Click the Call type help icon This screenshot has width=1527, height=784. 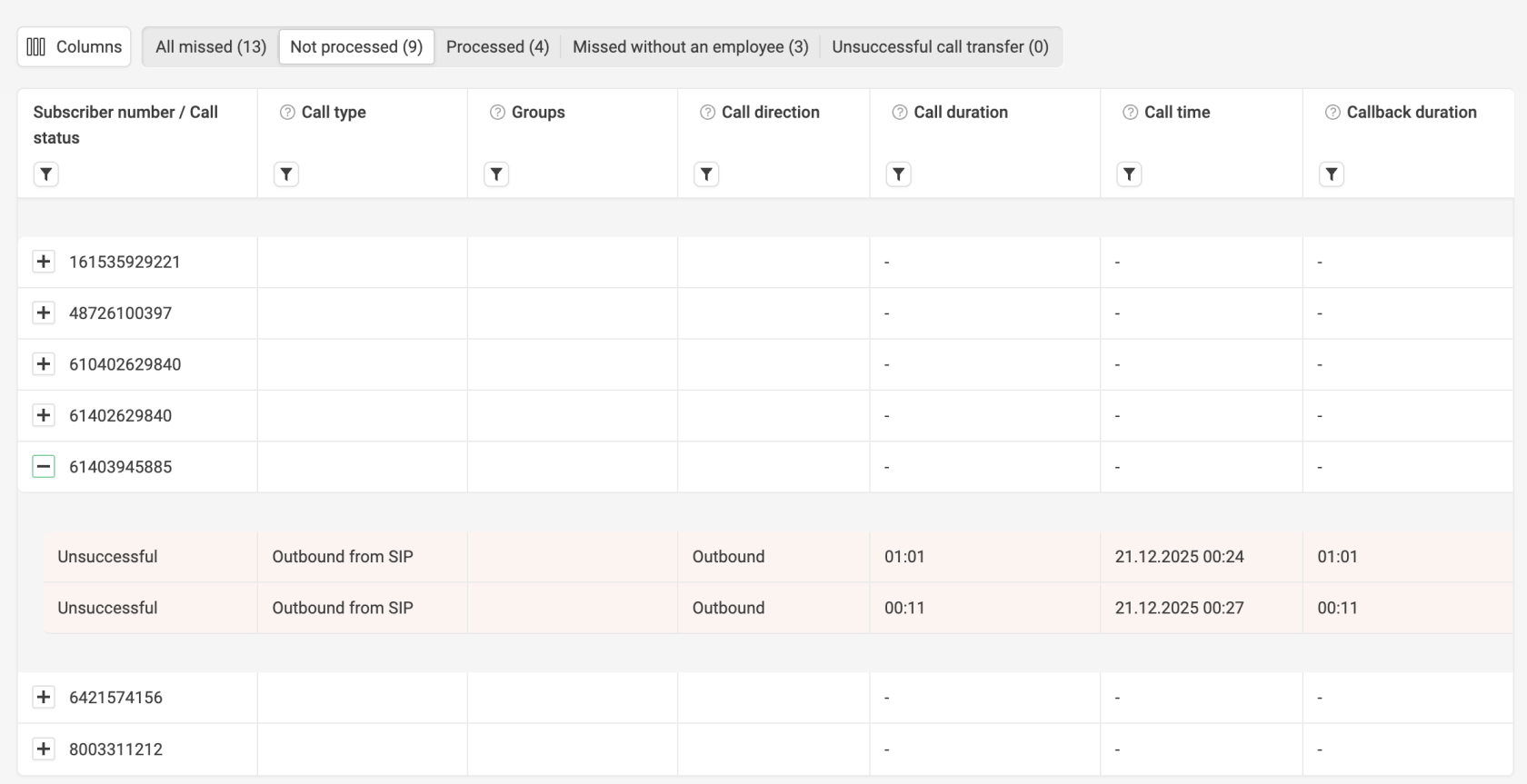click(x=287, y=113)
